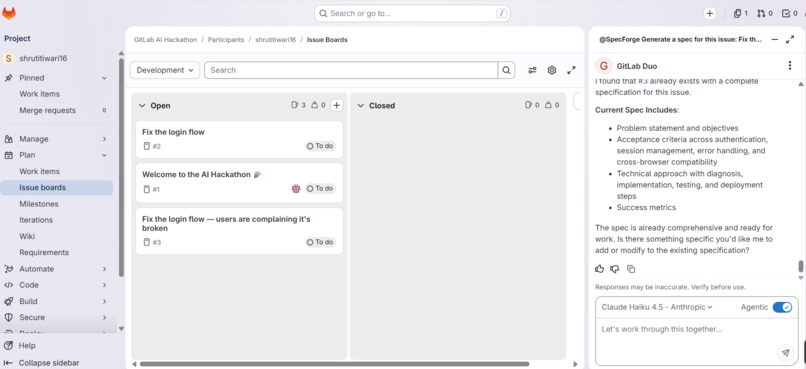The height and width of the screenshot is (369, 806).
Task: Open merge requests counter icon in top bar
Action: pos(765,14)
